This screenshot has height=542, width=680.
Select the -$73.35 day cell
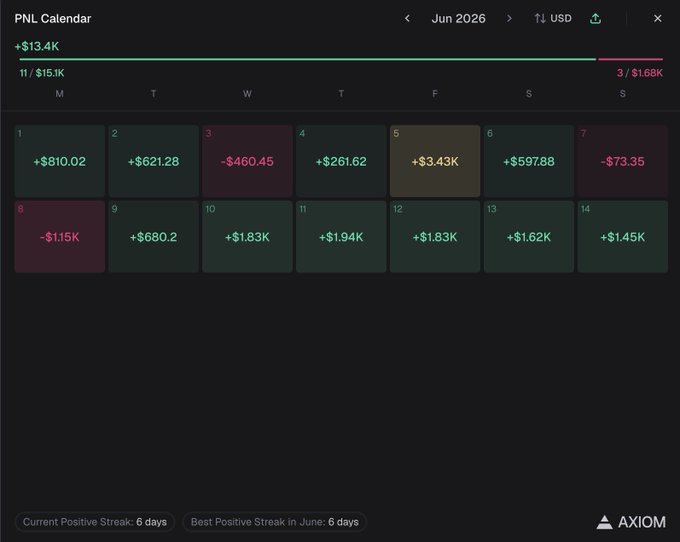[623, 161]
